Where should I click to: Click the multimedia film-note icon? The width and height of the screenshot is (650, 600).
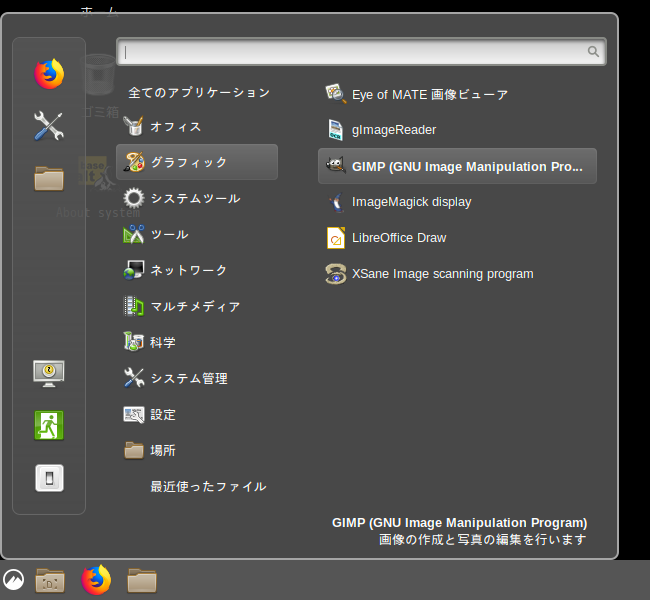tap(133, 306)
